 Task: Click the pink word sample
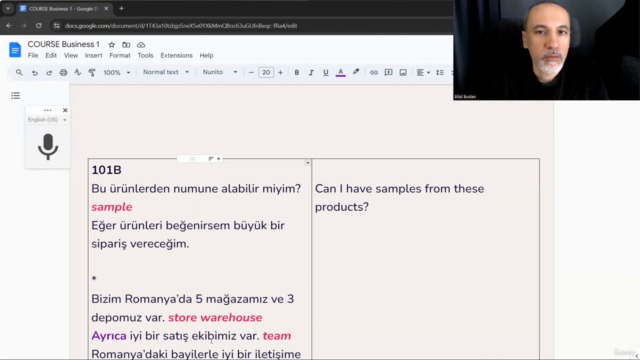point(111,207)
